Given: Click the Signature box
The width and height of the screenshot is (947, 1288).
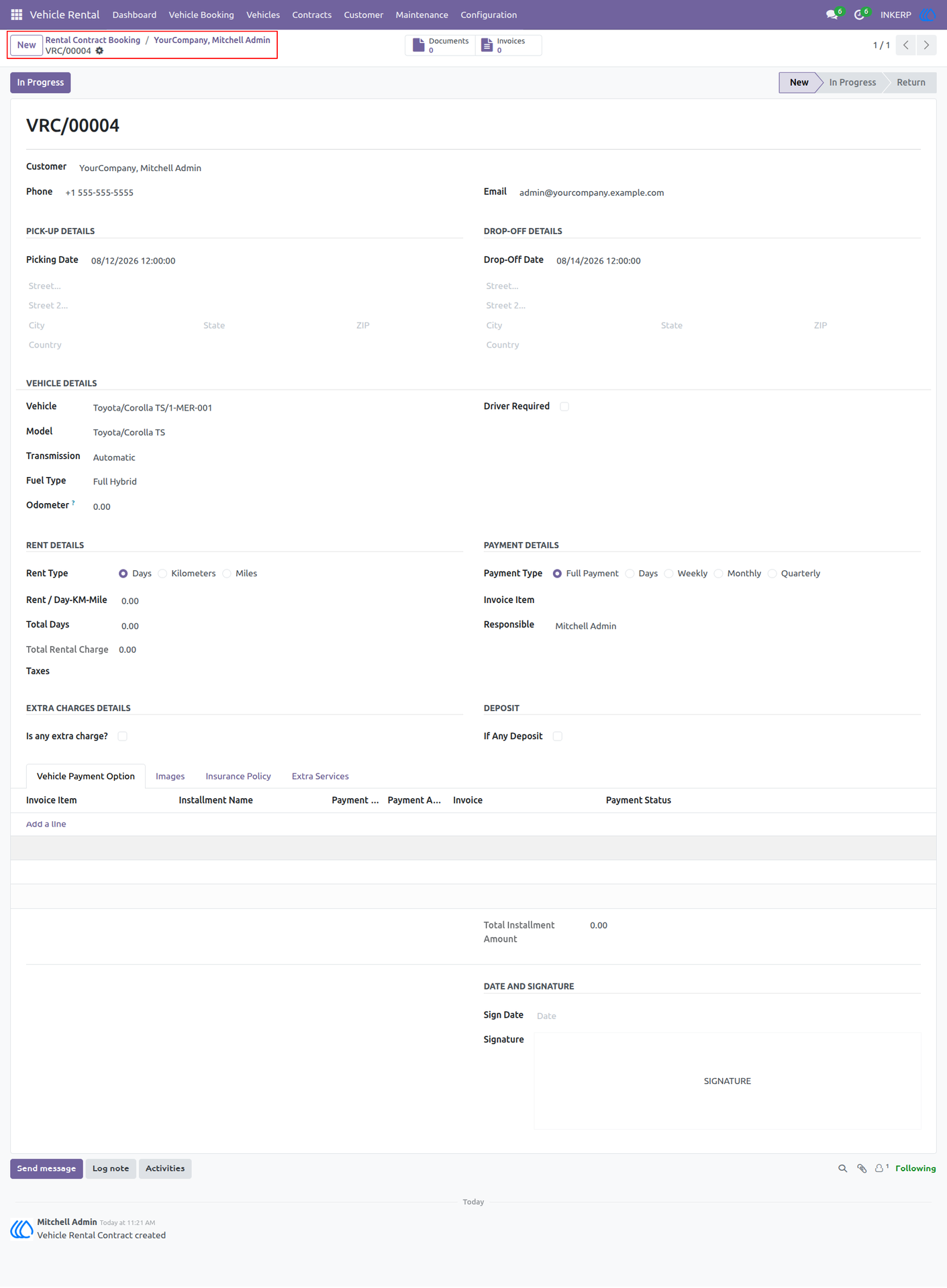Looking at the screenshot, I should 728,1081.
